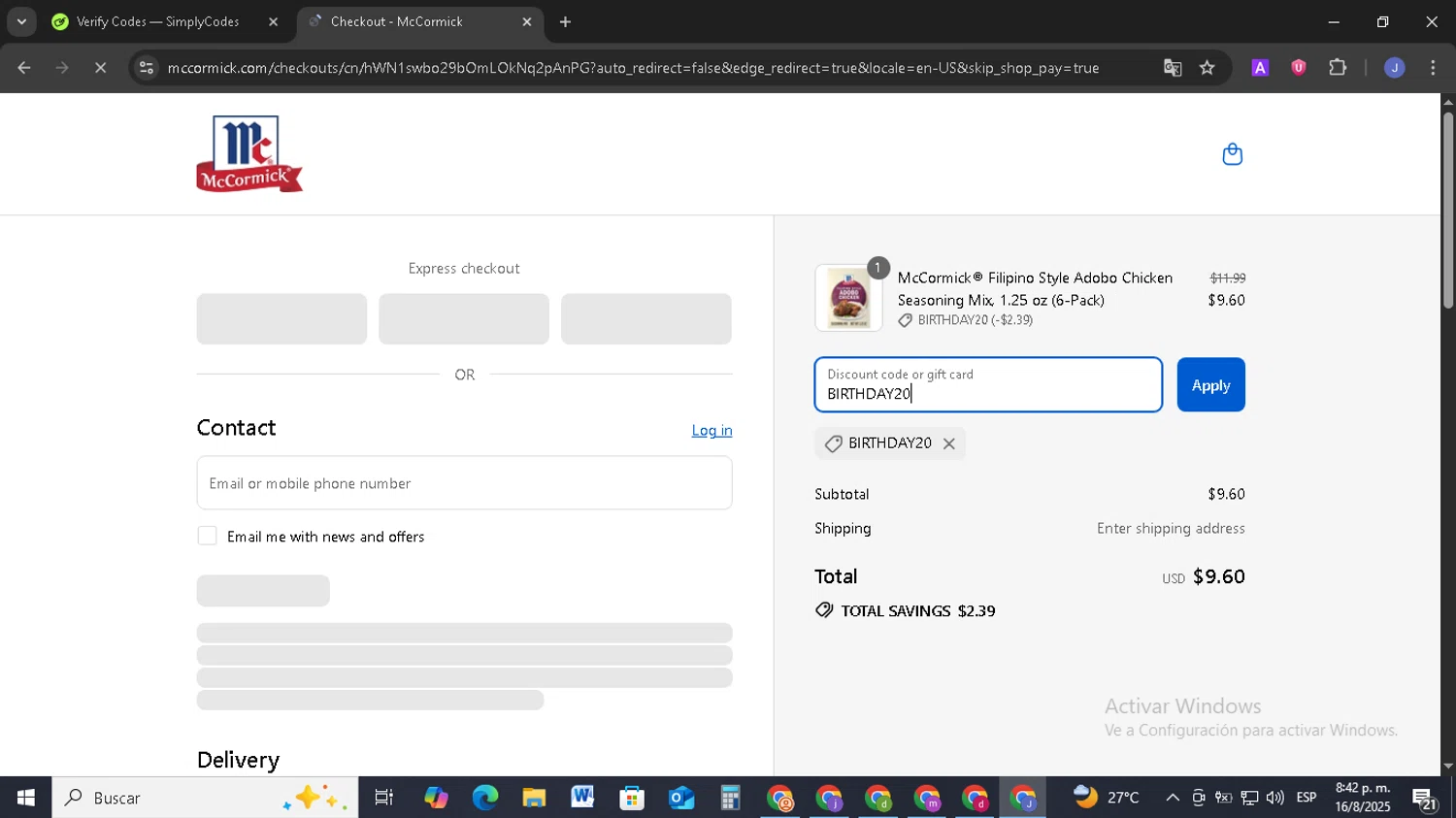Open the purple A extension
Viewport: 1456px width, 818px height.
coord(1260,68)
